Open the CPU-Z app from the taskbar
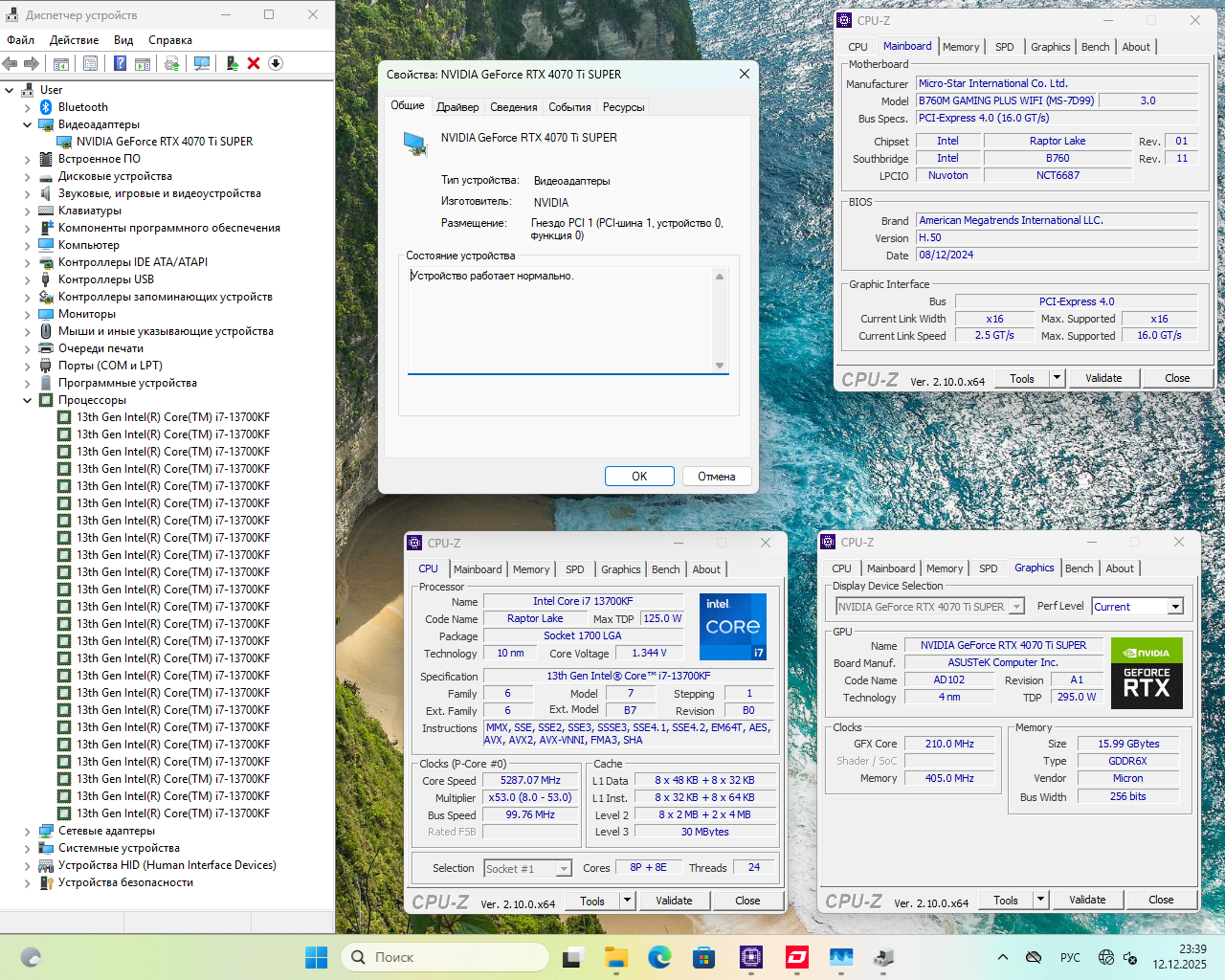Screen dimensions: 1225x980 point(750,957)
